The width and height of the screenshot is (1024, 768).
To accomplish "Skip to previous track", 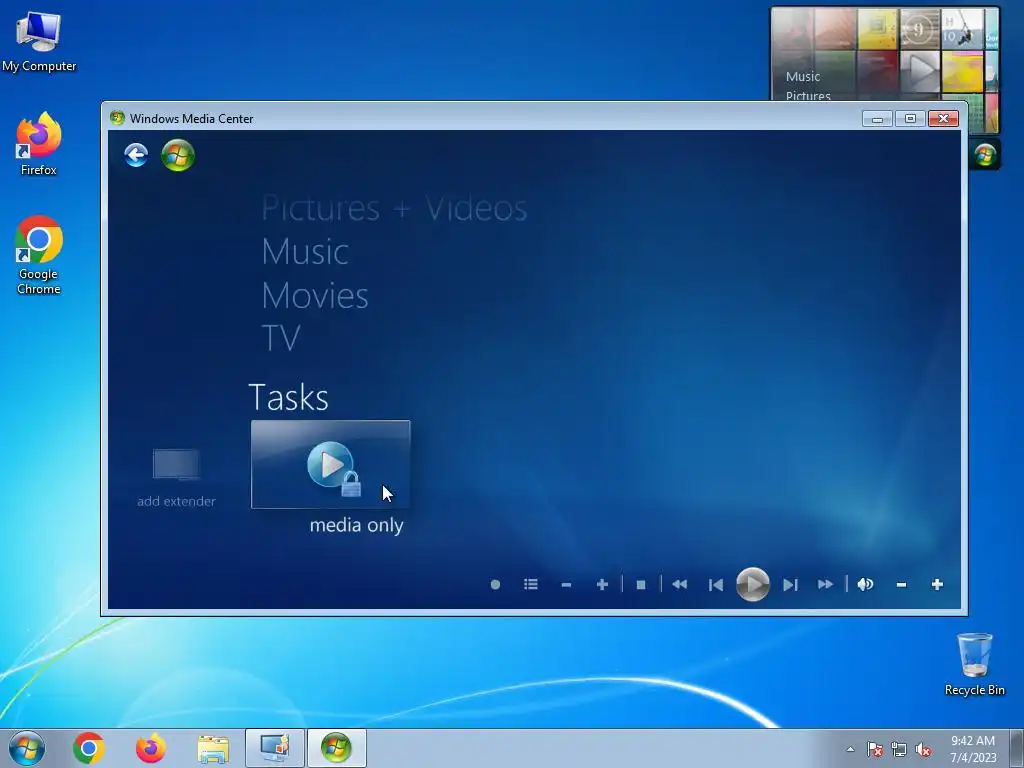I will click(716, 584).
